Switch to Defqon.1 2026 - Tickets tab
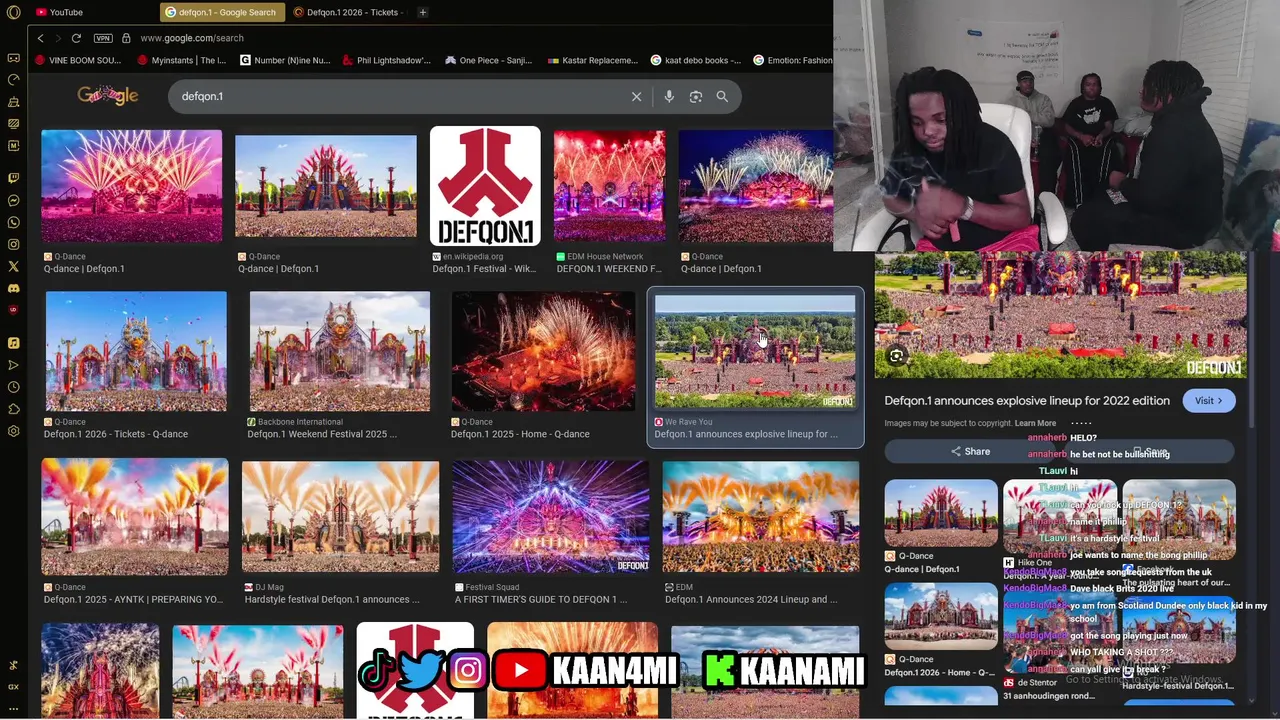This screenshot has height=720, width=1280. 349,12
